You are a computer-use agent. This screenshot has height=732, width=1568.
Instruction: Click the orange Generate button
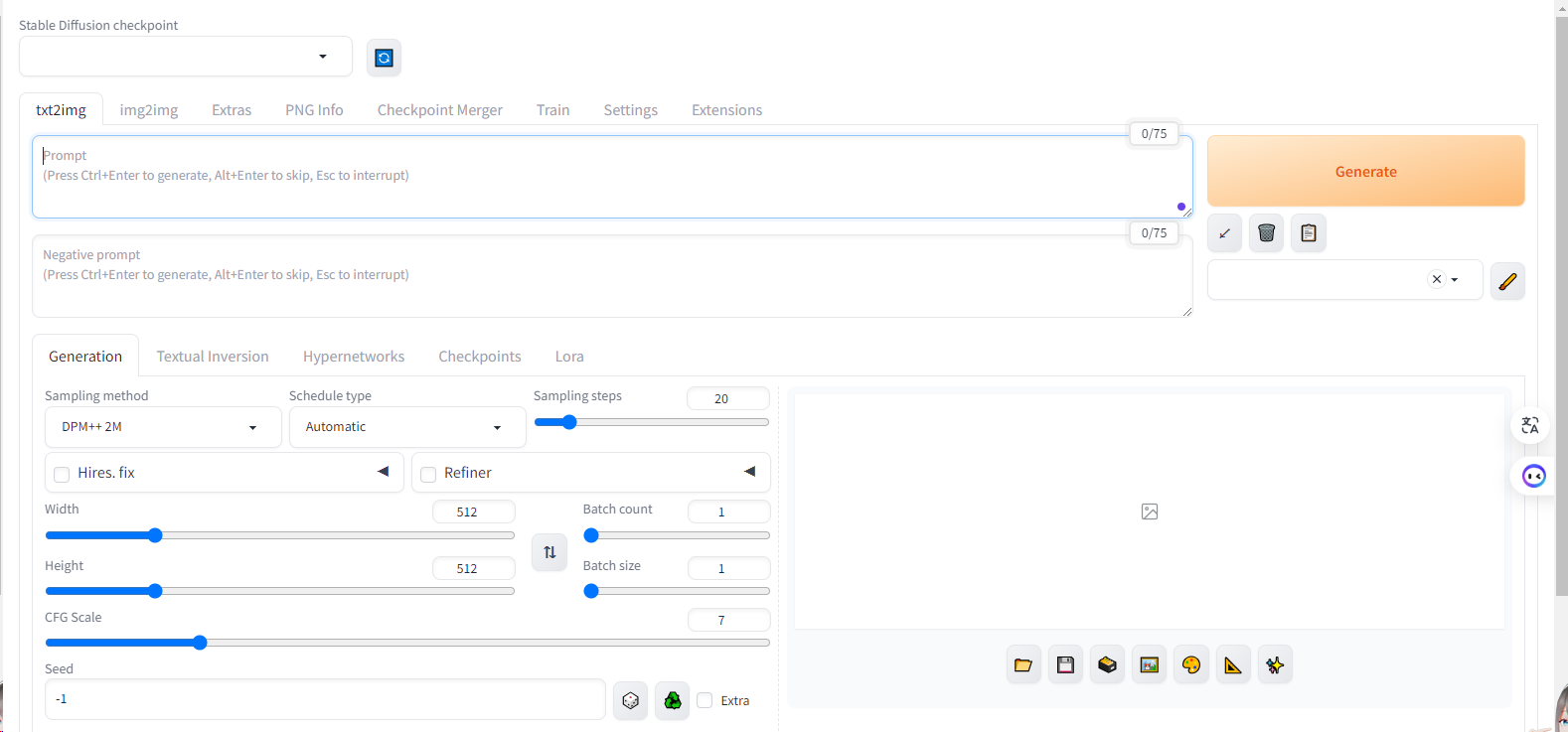click(x=1365, y=171)
